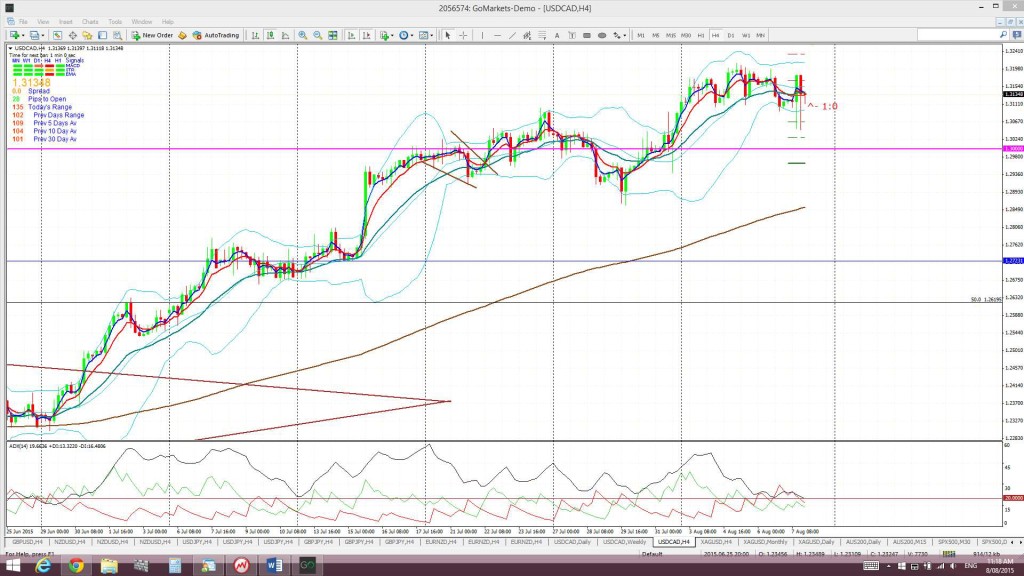Select the vertical line drawing tool

[483, 35]
